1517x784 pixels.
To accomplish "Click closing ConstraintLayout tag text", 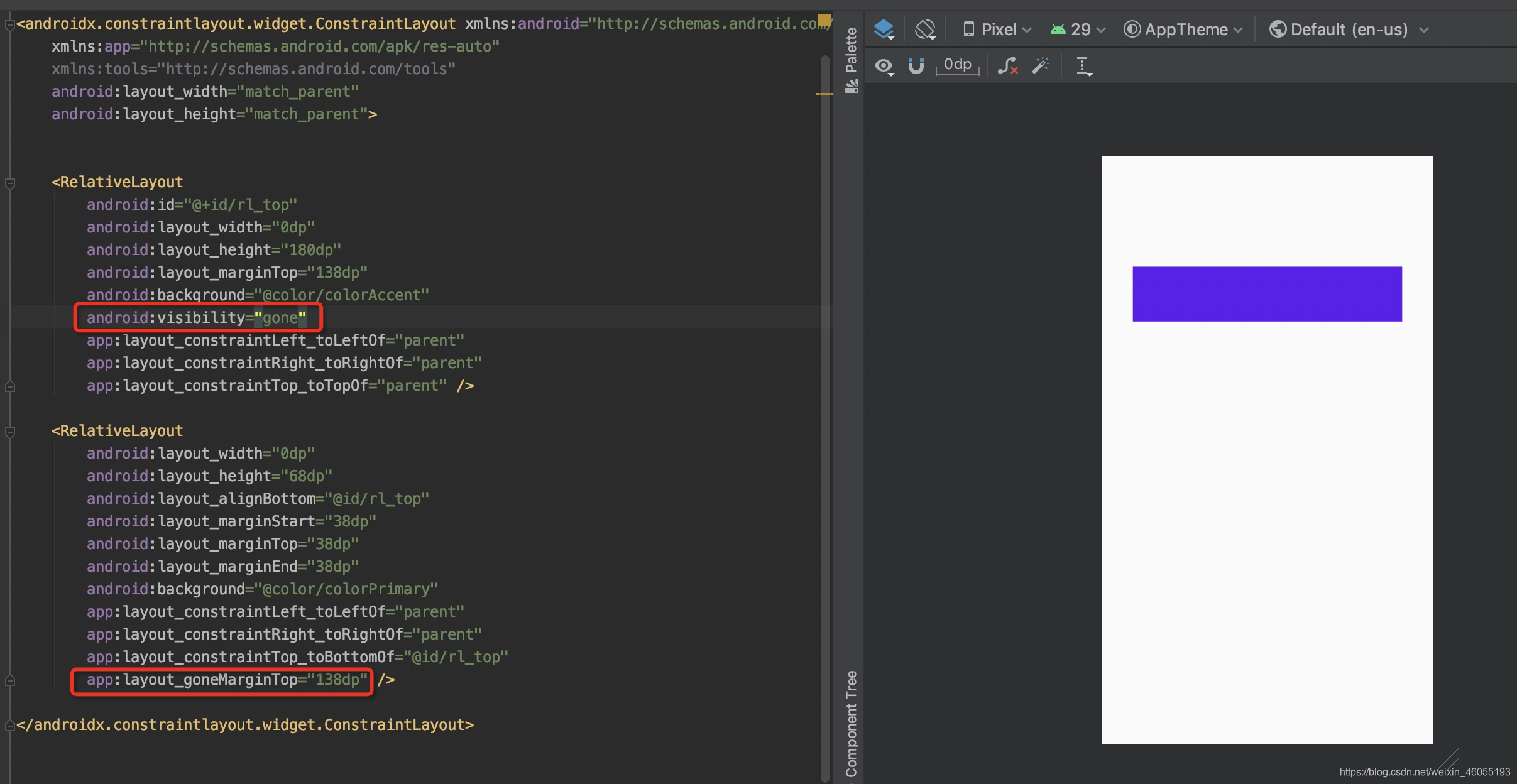I will (x=245, y=724).
